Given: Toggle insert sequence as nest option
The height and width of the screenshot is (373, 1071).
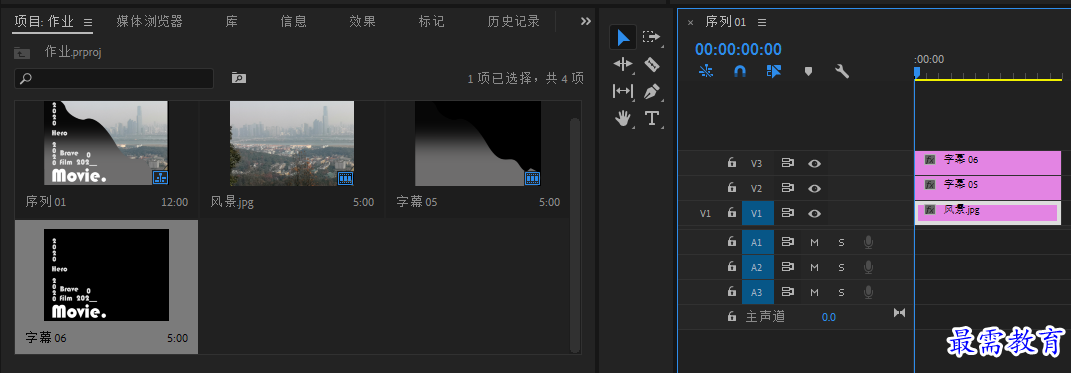Looking at the screenshot, I should pyautogui.click(x=706, y=71).
